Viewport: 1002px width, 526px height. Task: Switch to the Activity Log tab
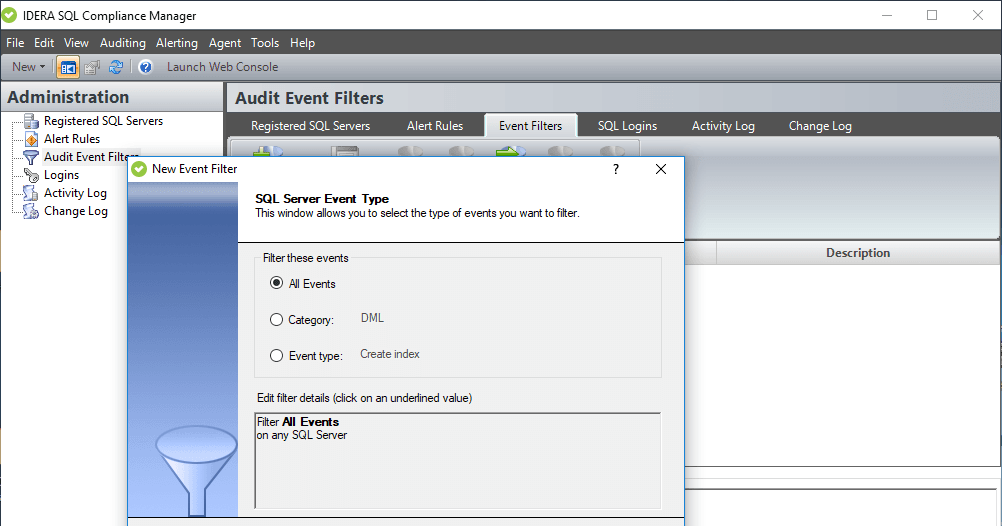coord(723,126)
